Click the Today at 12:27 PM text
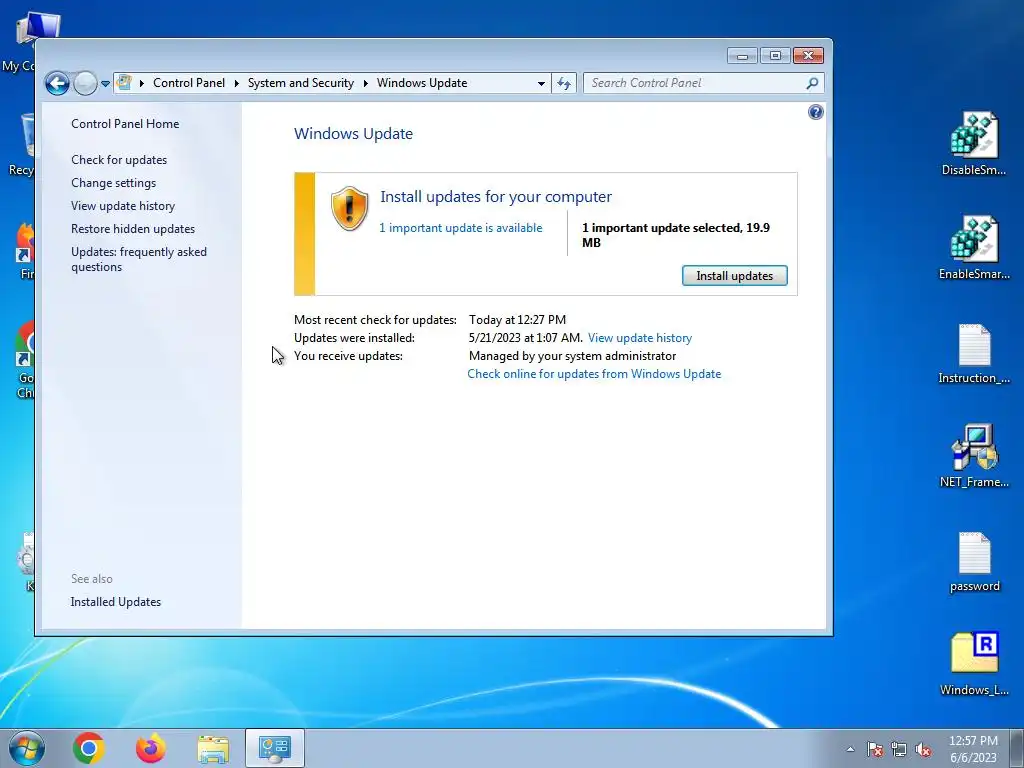Viewport: 1024px width, 768px height. coord(517,320)
